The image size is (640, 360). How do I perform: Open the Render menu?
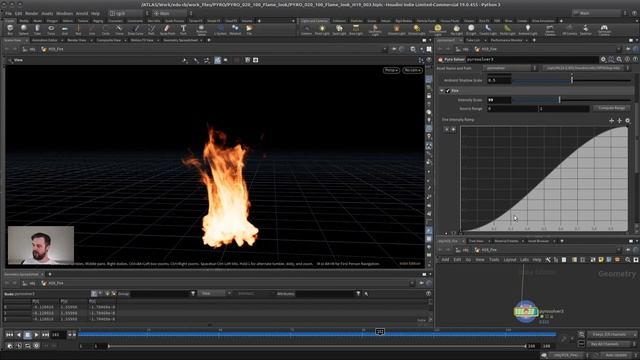31,13
